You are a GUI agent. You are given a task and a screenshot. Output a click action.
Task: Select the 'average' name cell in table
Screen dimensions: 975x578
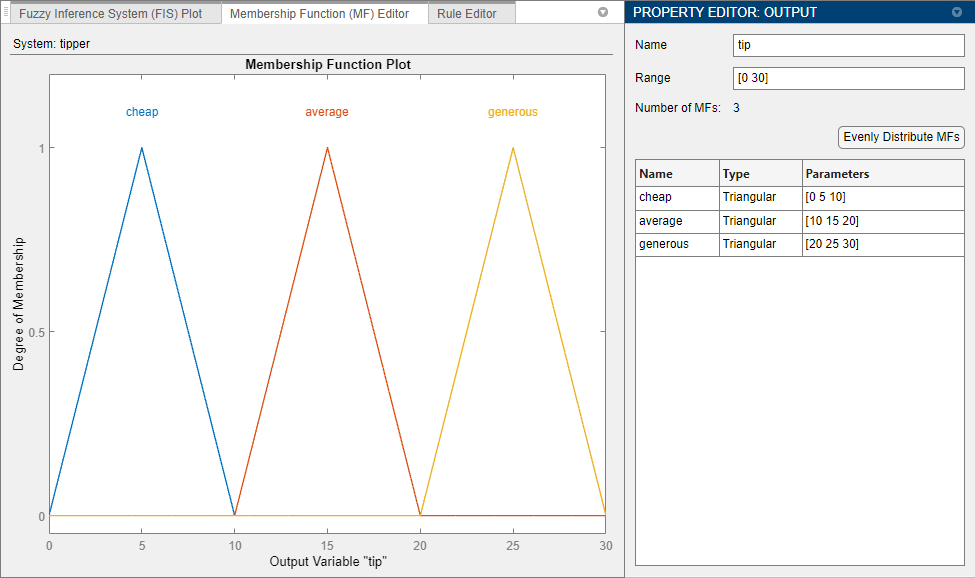tap(677, 222)
